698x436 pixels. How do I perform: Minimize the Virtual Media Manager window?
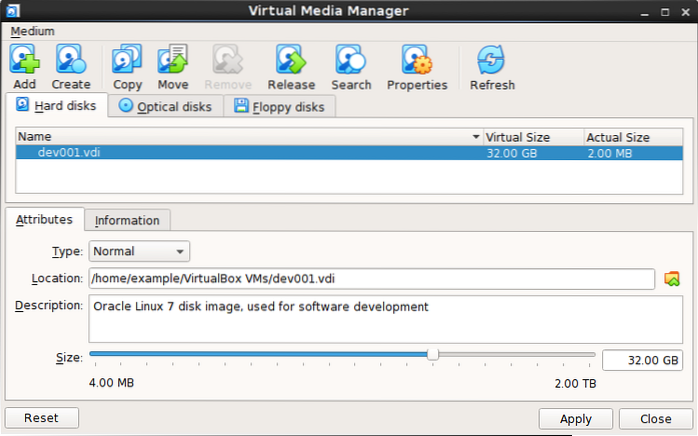point(645,12)
